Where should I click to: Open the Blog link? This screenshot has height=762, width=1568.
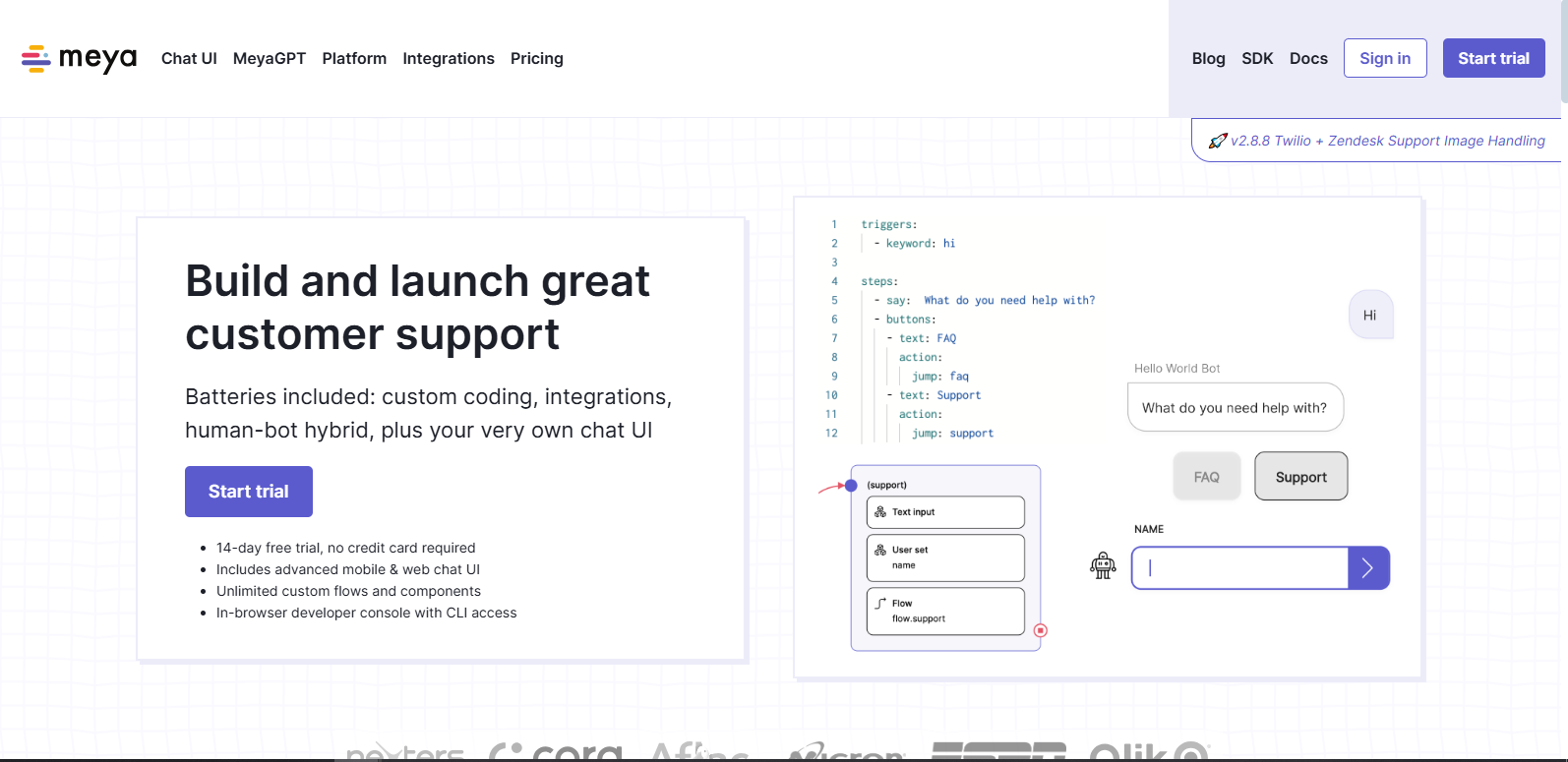click(x=1209, y=58)
